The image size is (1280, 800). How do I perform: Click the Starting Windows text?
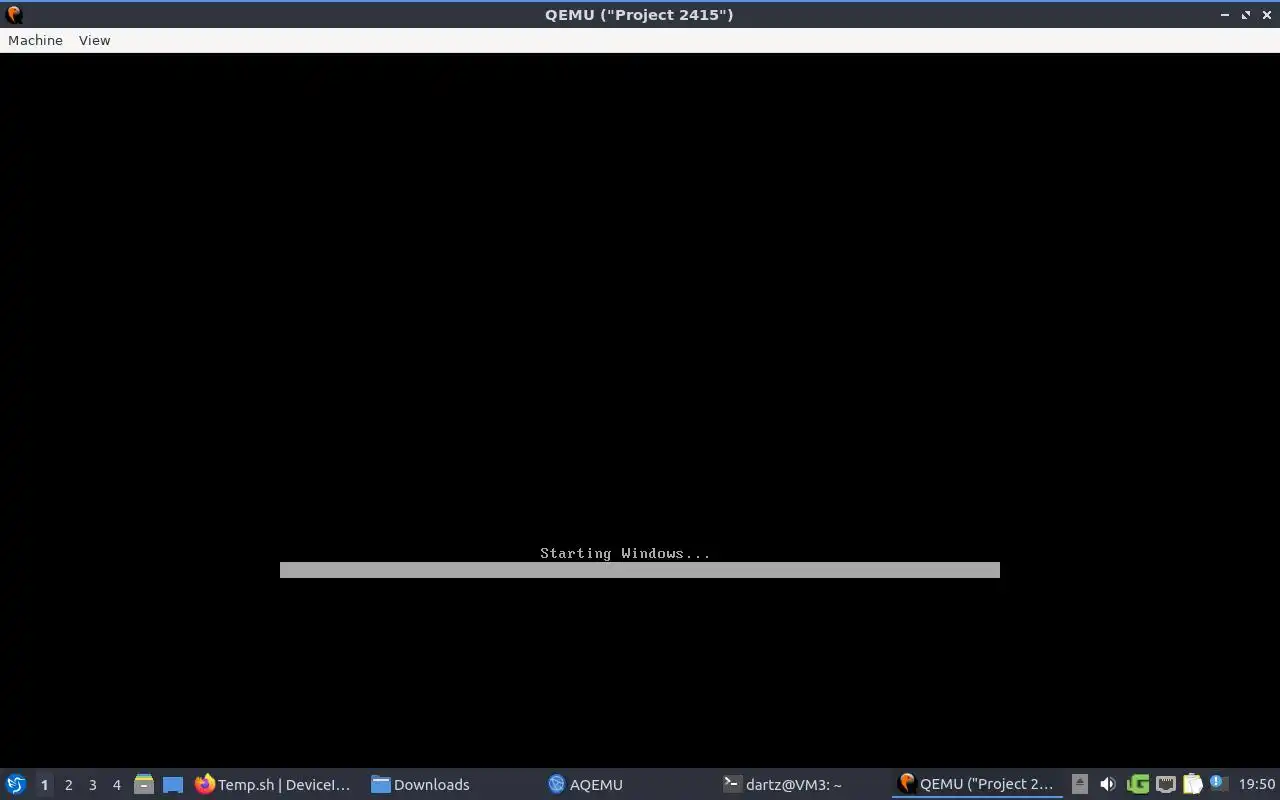[x=625, y=553]
